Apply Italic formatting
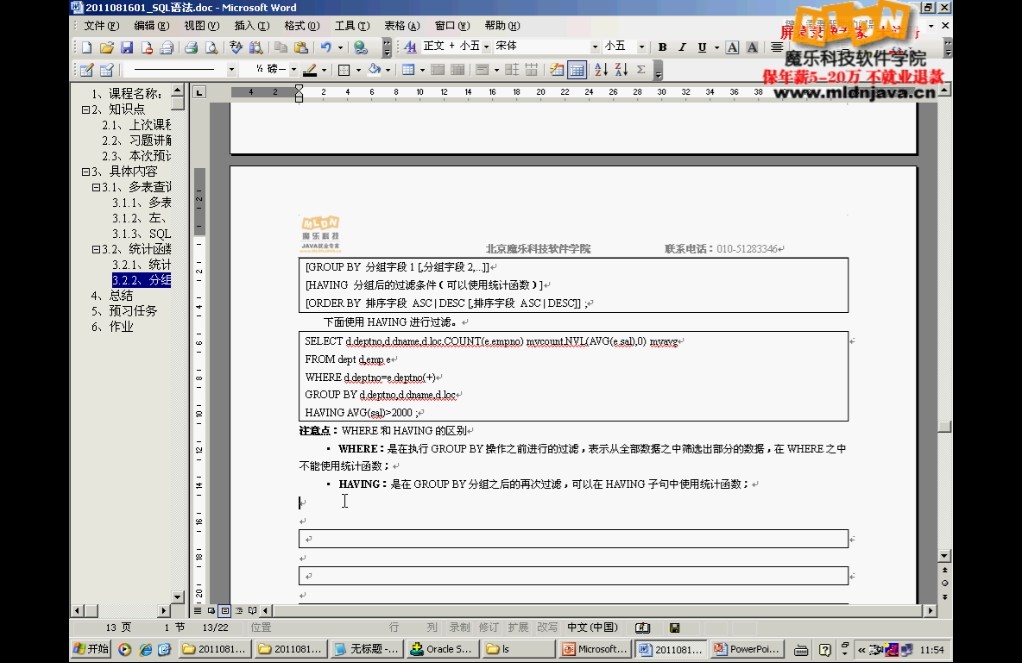Screen dimensions: 1022x663 click(x=682, y=47)
